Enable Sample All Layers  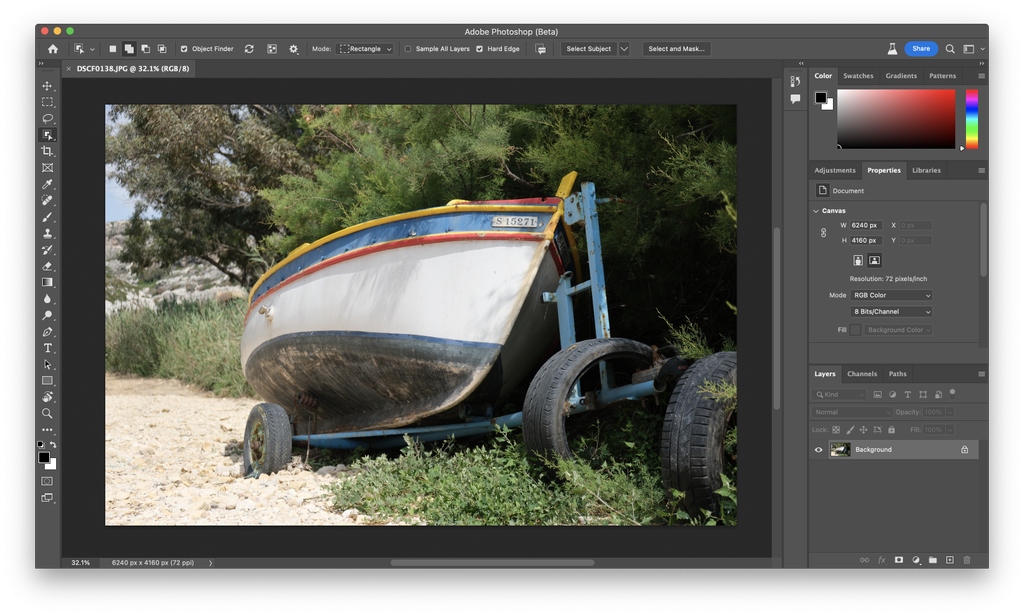tap(409, 48)
